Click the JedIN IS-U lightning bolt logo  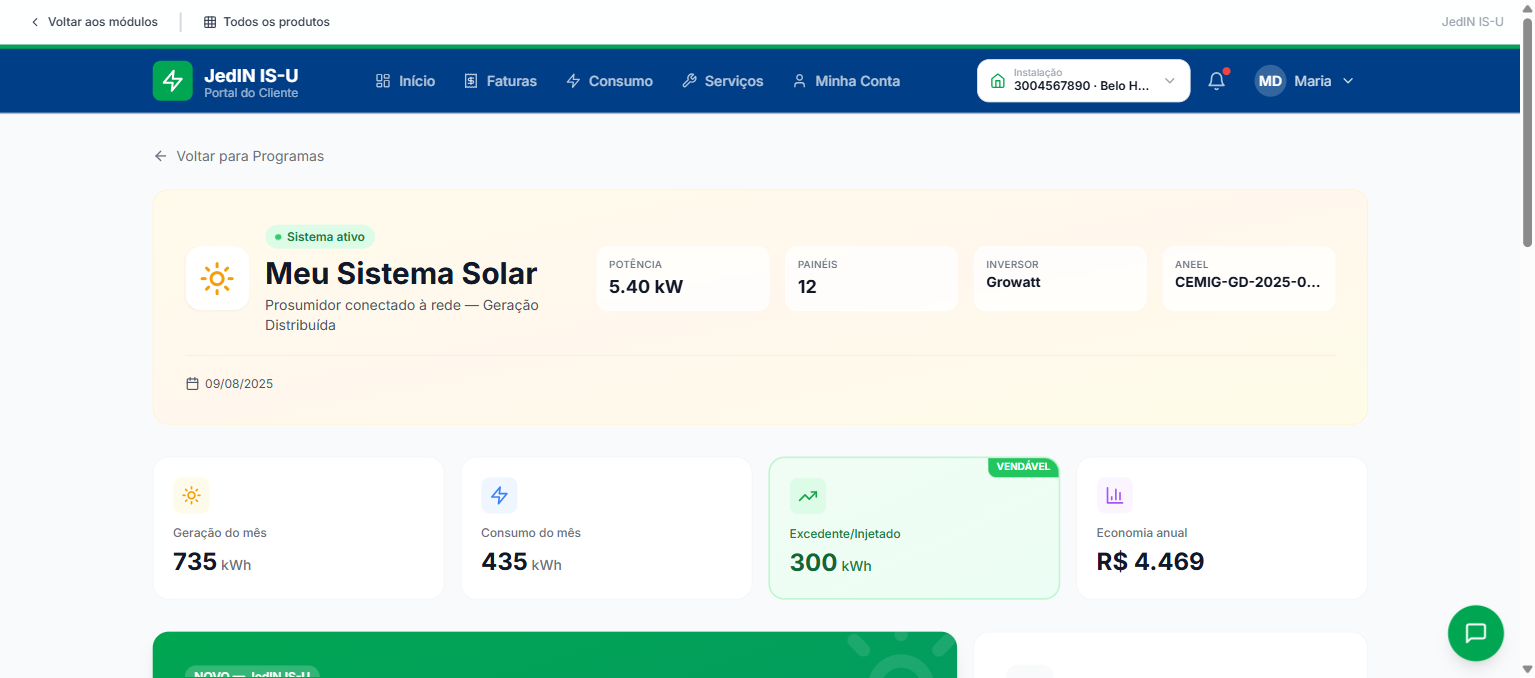coord(172,81)
